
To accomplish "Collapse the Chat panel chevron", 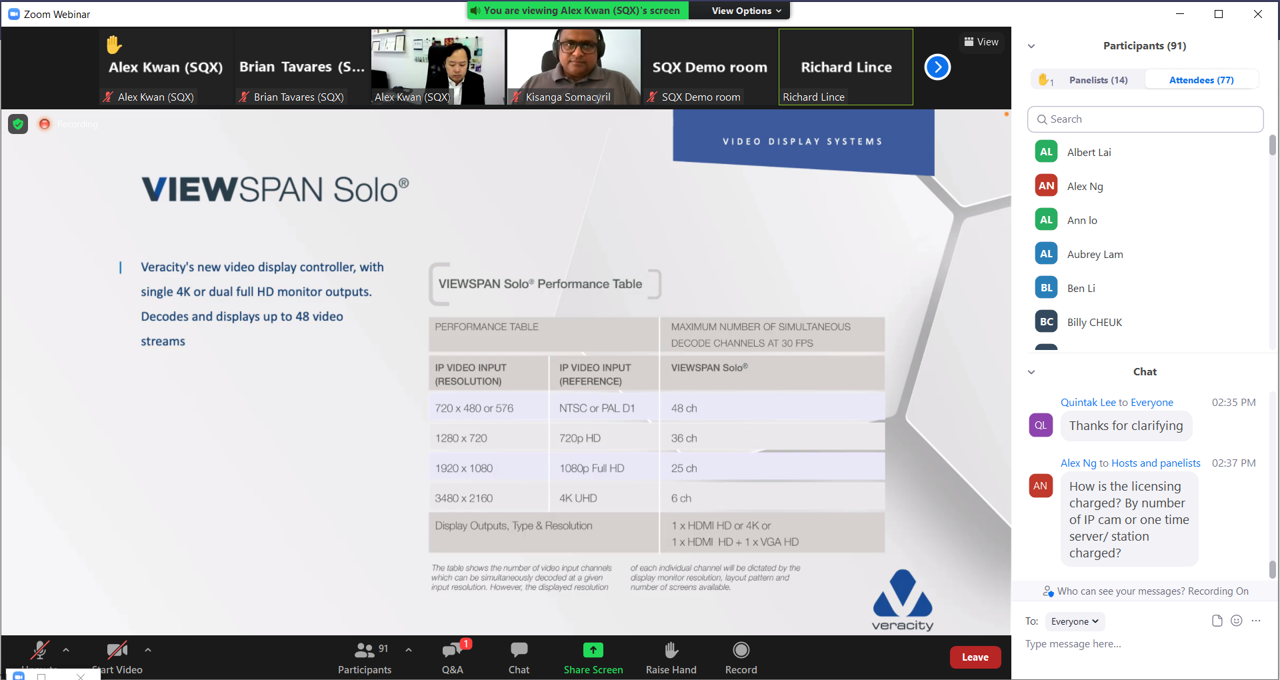I will coord(1031,372).
